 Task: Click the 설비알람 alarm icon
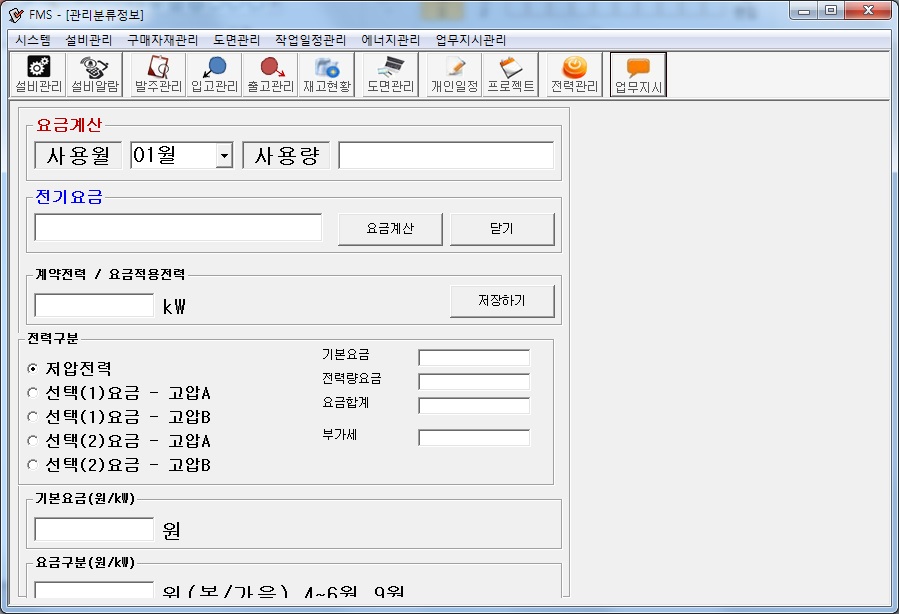click(x=95, y=75)
